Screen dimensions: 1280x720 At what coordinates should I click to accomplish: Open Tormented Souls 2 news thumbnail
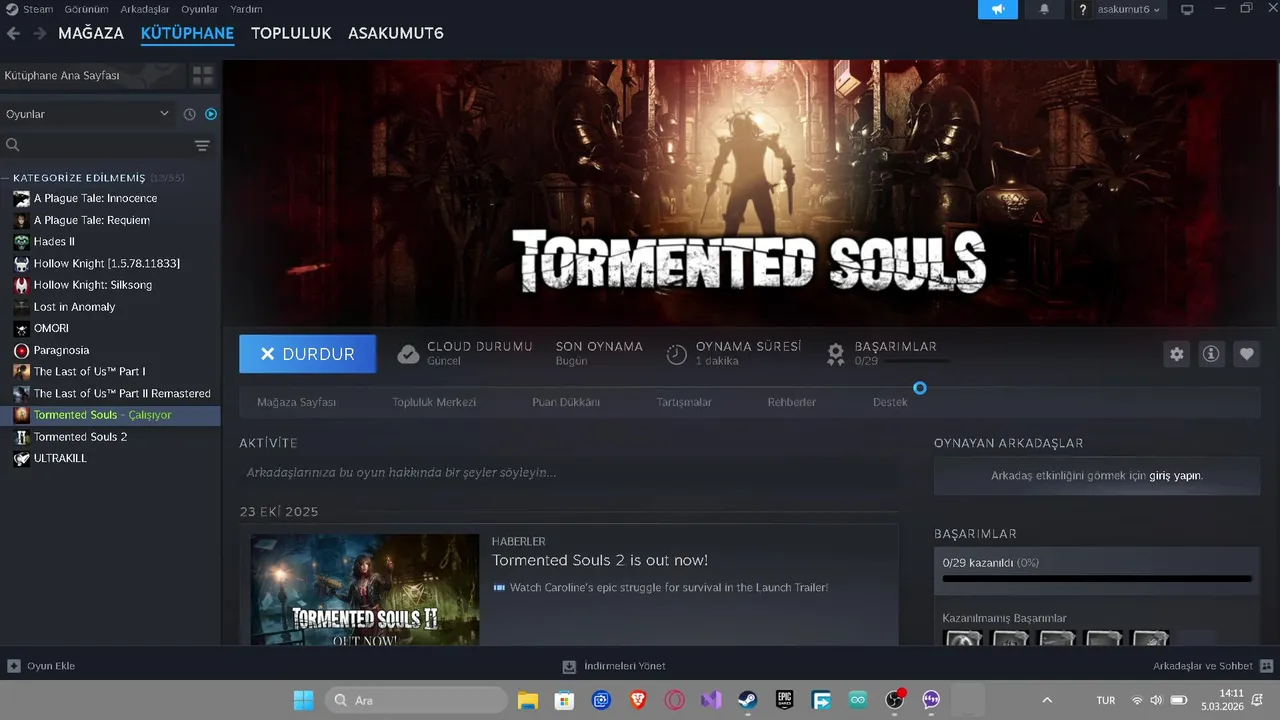[365, 590]
